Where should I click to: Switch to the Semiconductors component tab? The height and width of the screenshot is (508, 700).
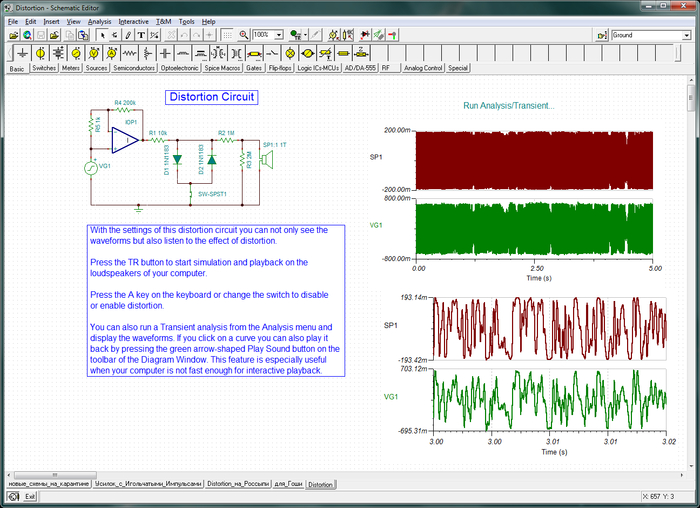point(132,69)
